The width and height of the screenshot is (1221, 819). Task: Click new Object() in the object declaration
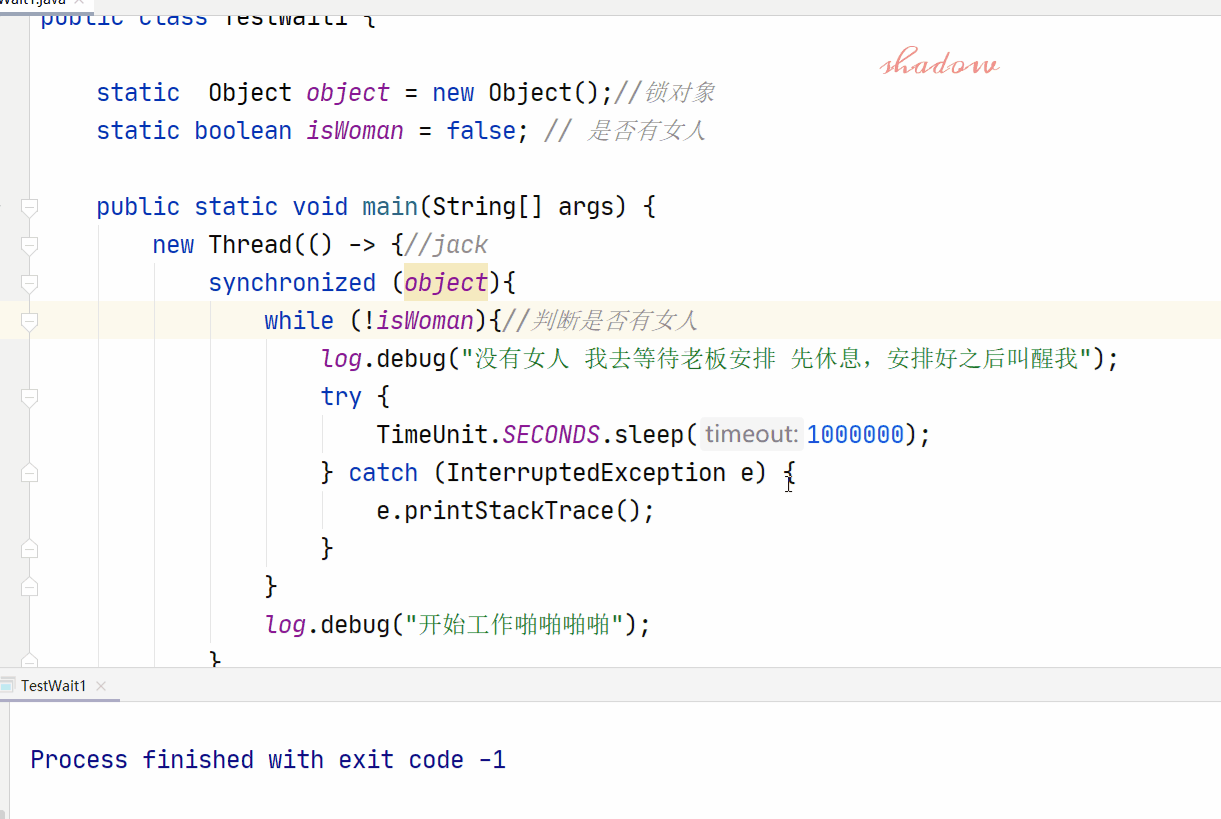(x=515, y=93)
